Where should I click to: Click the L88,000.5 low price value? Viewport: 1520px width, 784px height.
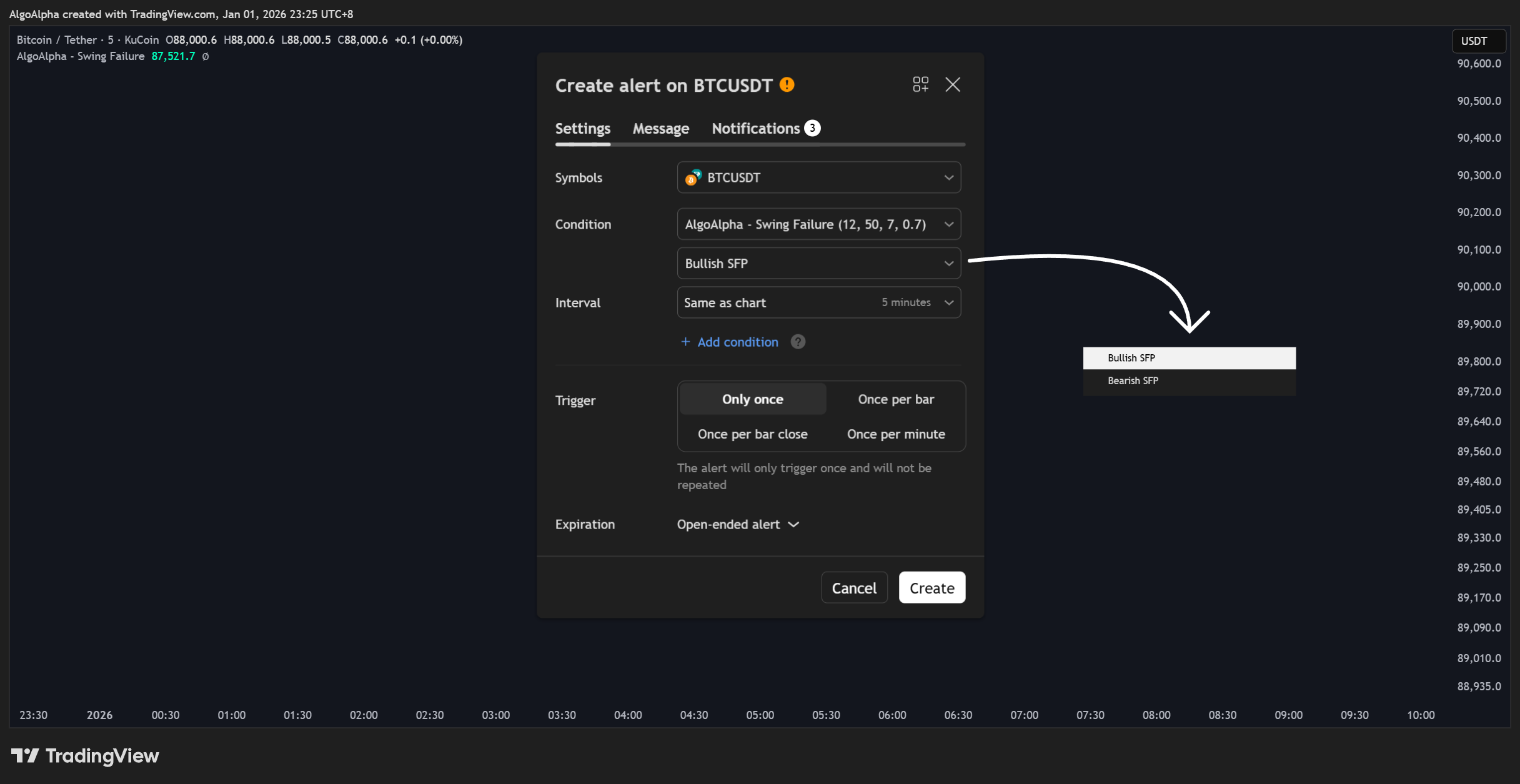305,40
